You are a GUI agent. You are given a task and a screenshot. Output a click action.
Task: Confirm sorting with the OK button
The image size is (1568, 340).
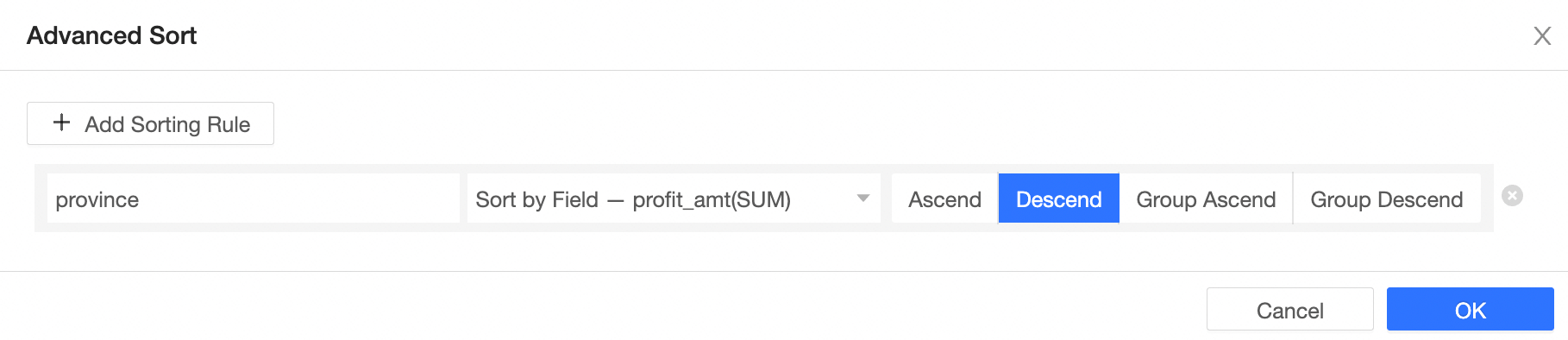[1471, 309]
